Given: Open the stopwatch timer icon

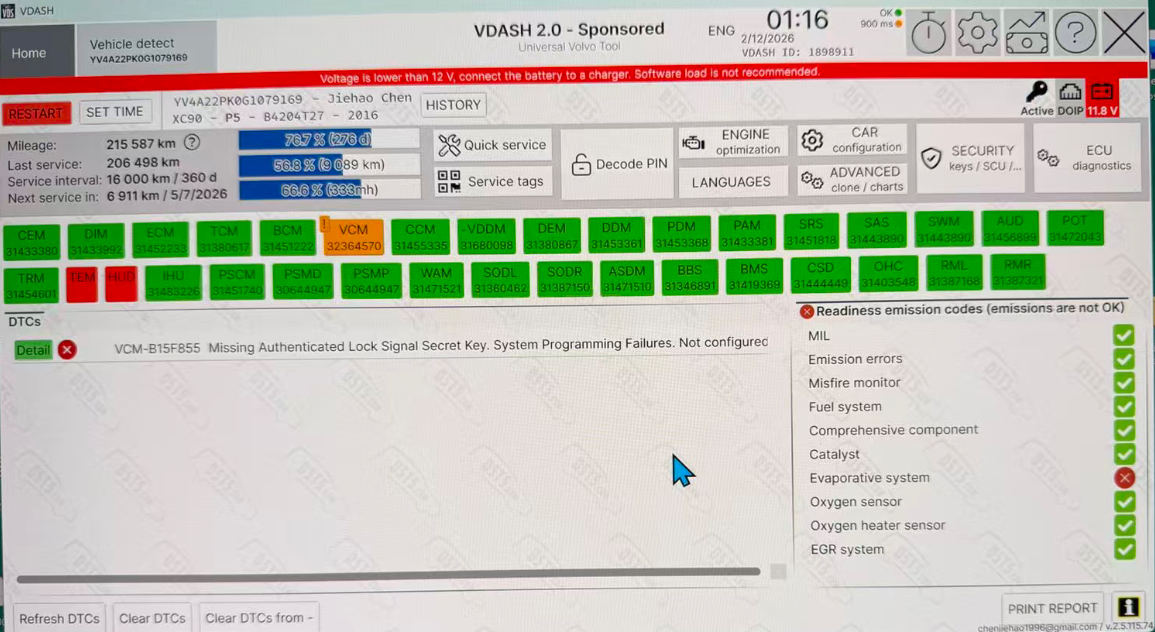Looking at the screenshot, I should point(929,35).
